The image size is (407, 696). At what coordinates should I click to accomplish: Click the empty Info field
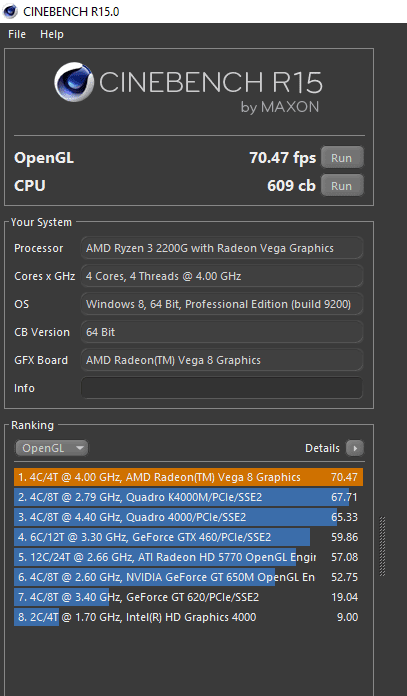coord(221,388)
